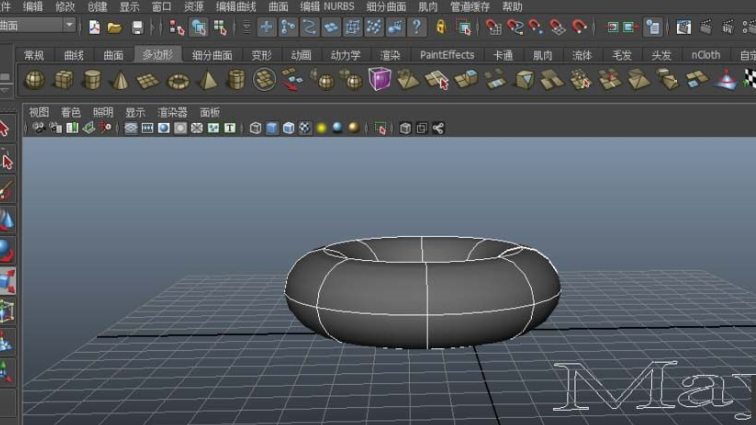Open scene using the folder icon
This screenshot has width=756, height=425.
click(115, 27)
